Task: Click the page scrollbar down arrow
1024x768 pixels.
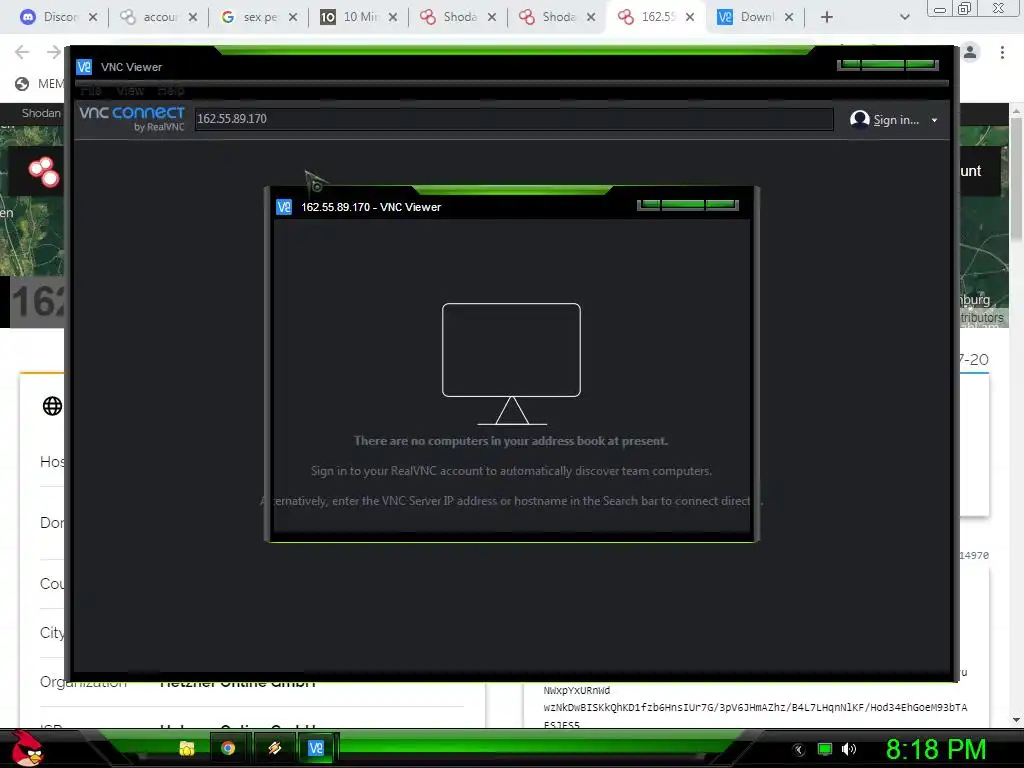Action: click(1016, 720)
